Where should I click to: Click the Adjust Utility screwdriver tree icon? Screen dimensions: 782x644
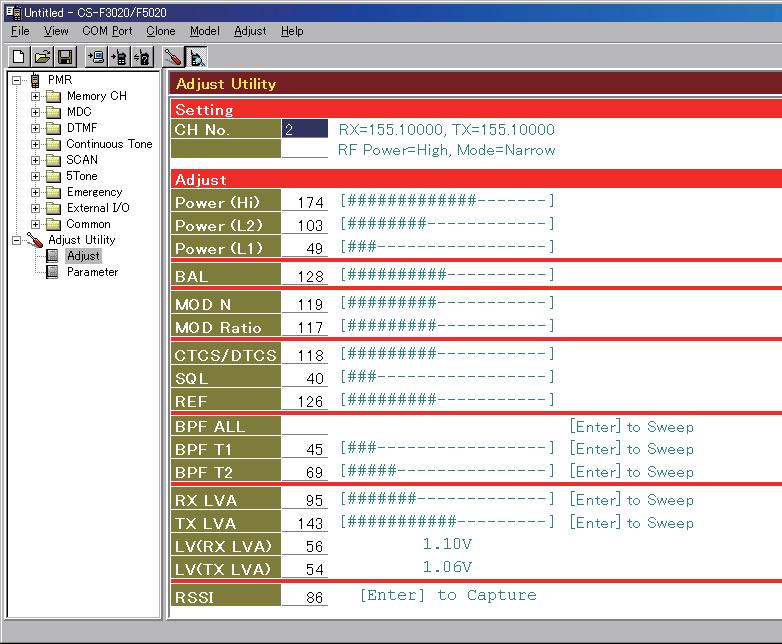[x=35, y=240]
